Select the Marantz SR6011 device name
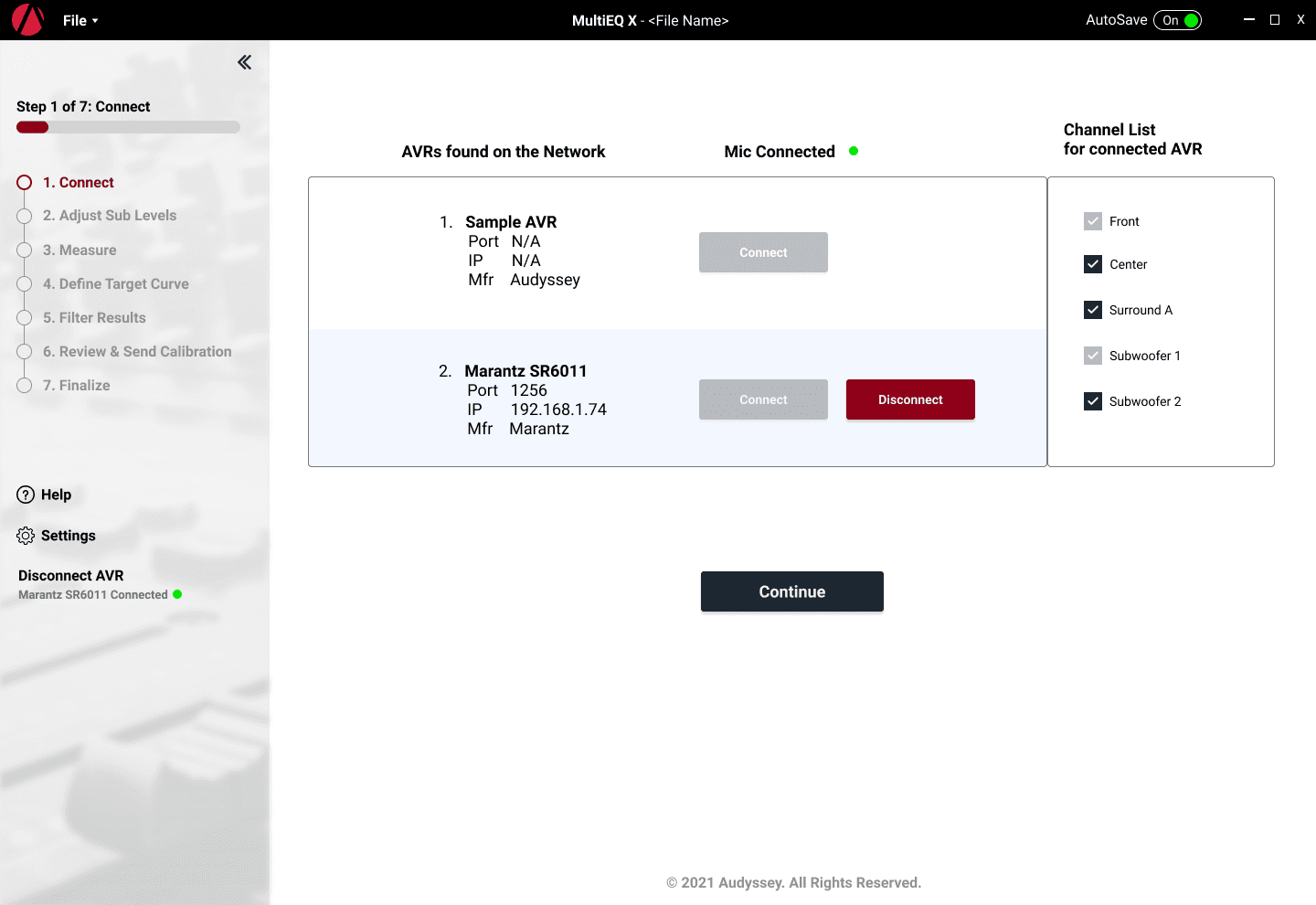The image size is (1316, 905). 525,371
